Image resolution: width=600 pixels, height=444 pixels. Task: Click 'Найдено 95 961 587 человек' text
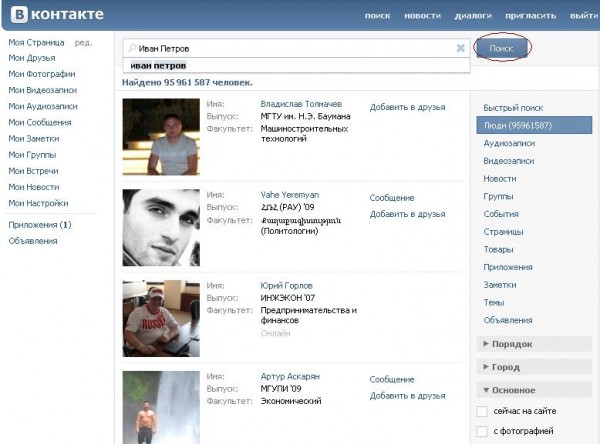click(187, 82)
